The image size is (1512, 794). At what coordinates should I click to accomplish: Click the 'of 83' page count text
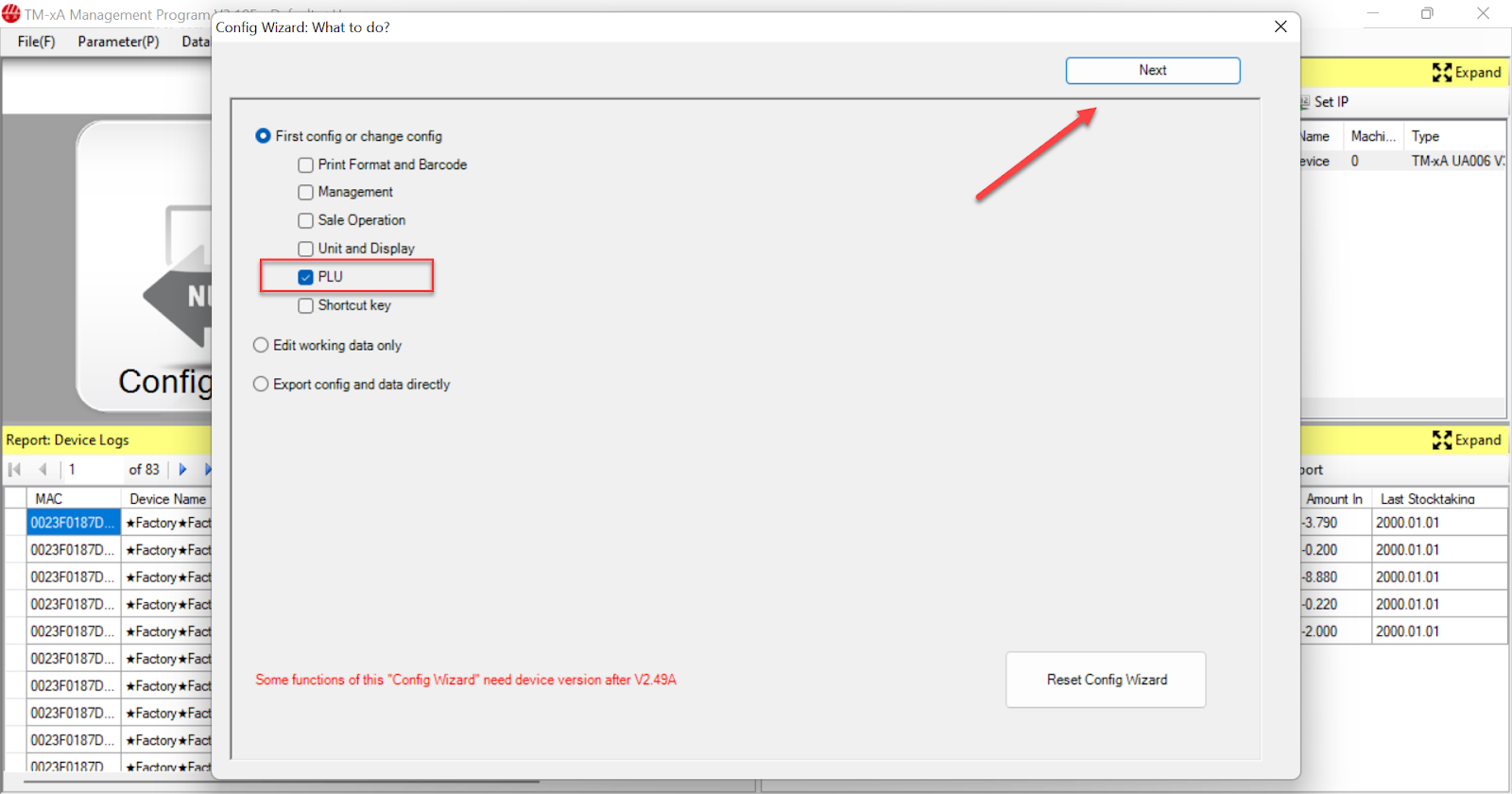pos(144,469)
